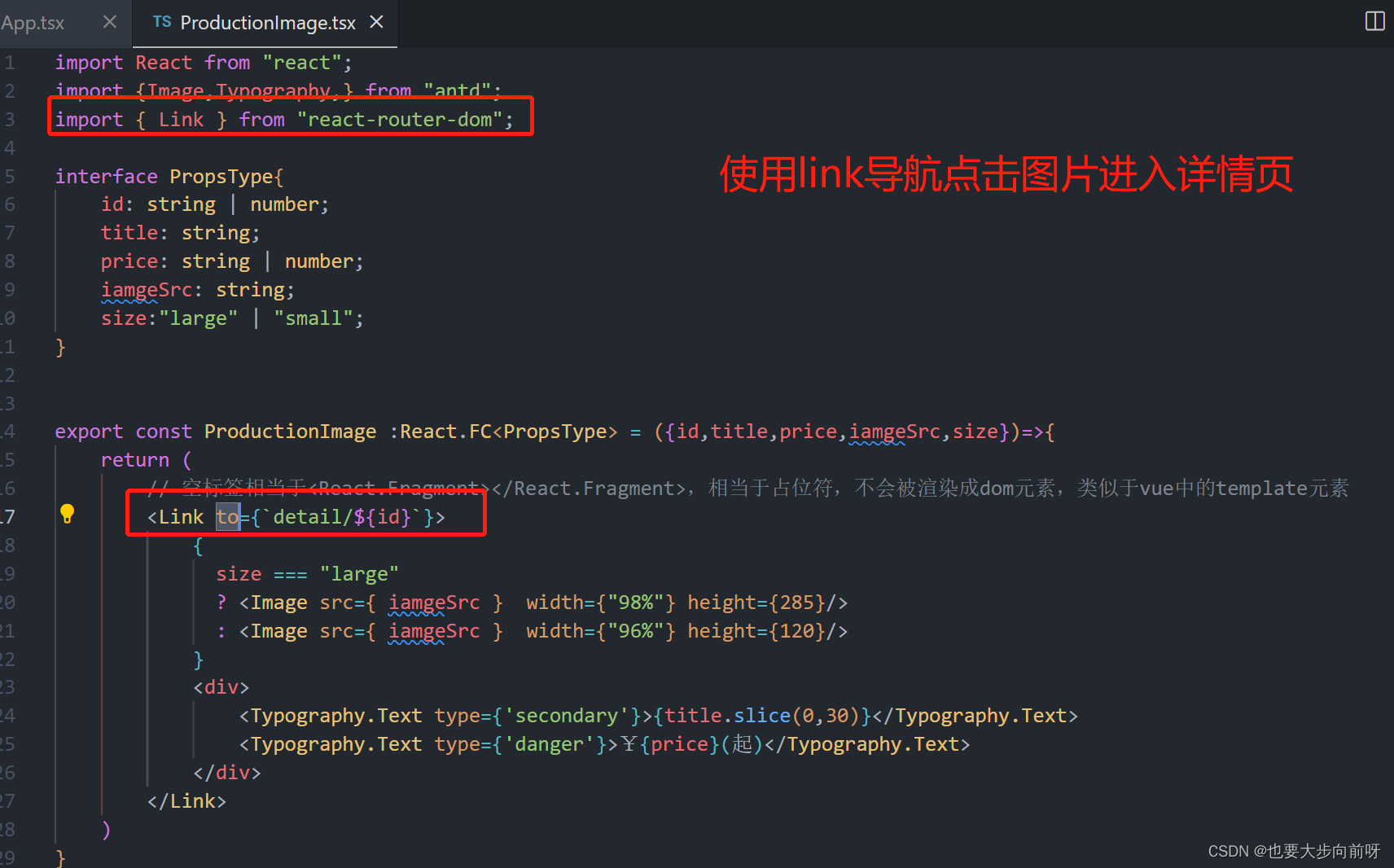The image size is (1394, 868).
Task: Place cursor in the react-router-dom import string
Action: (401, 119)
